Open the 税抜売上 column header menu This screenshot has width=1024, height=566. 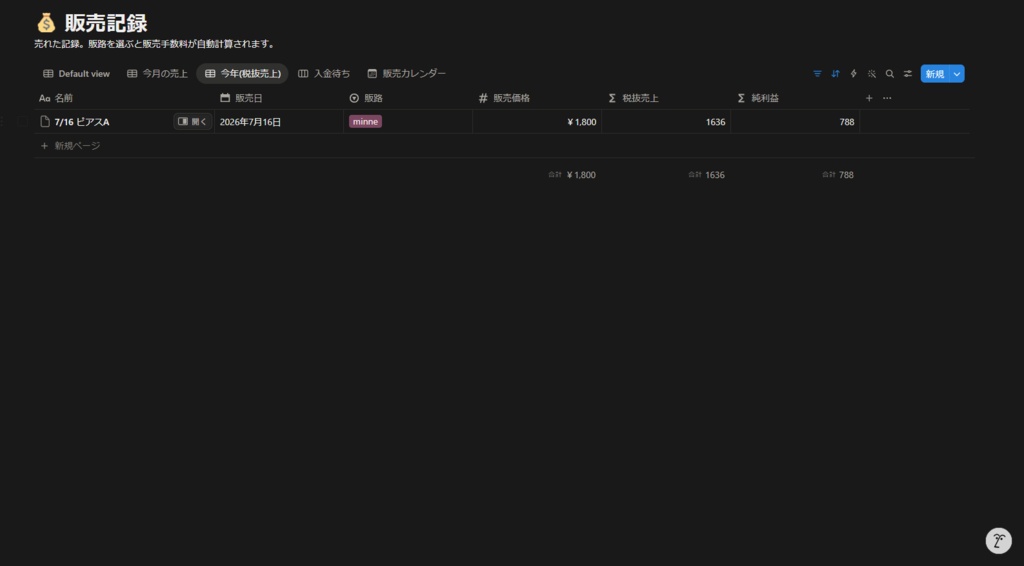click(x=666, y=98)
